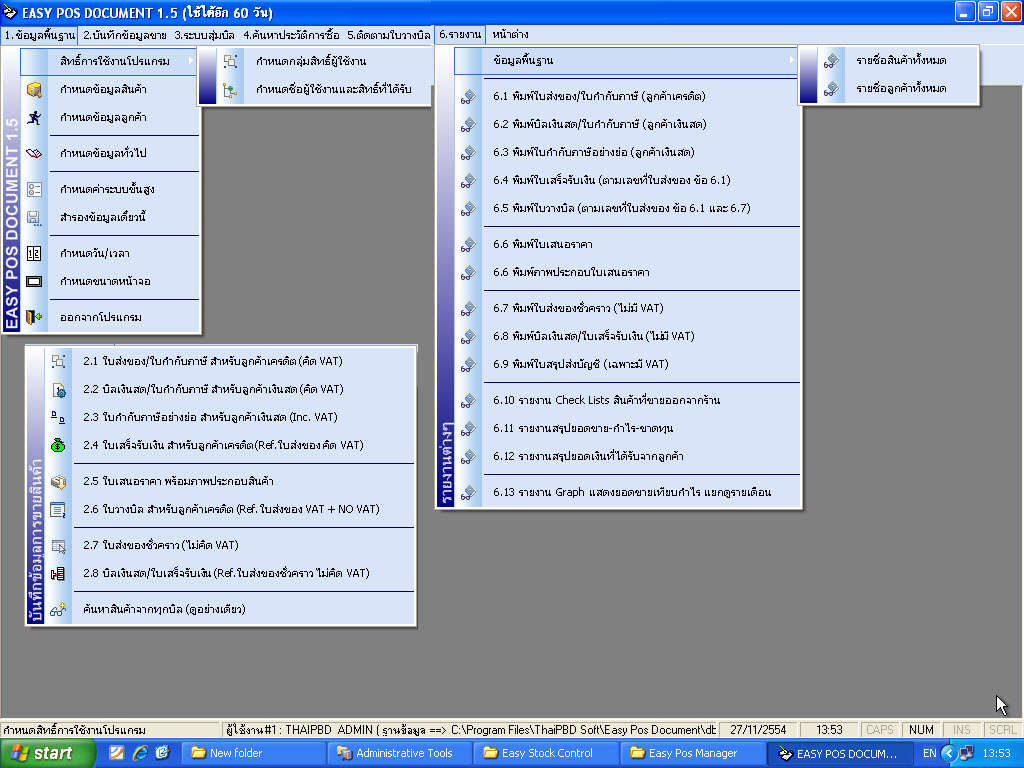Open menu 3.ระบบสุ่มบิล
The image size is (1024, 768).
(204, 35)
